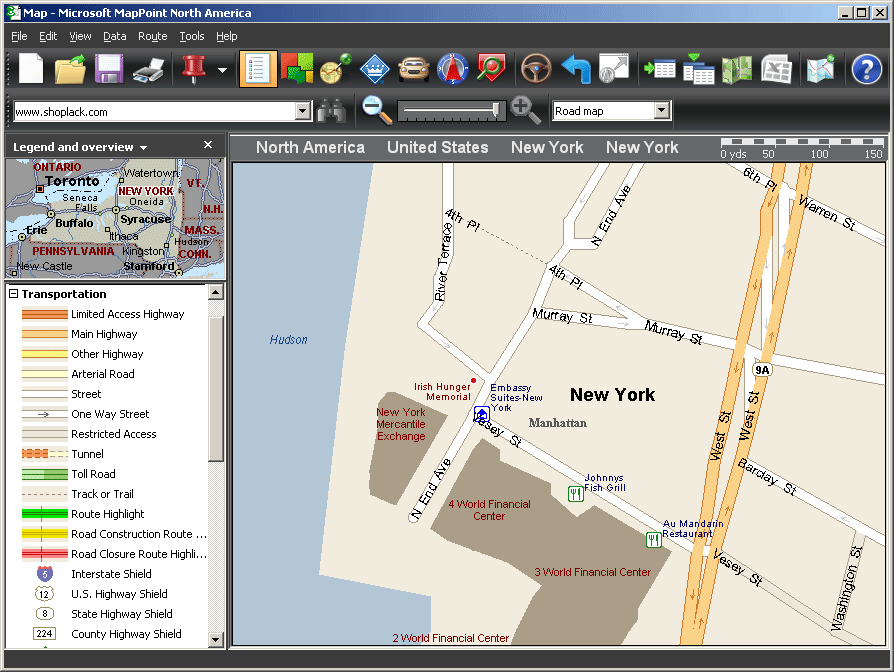The width and height of the screenshot is (894, 672).
Task: Open the Help menu
Action: [x=226, y=36]
